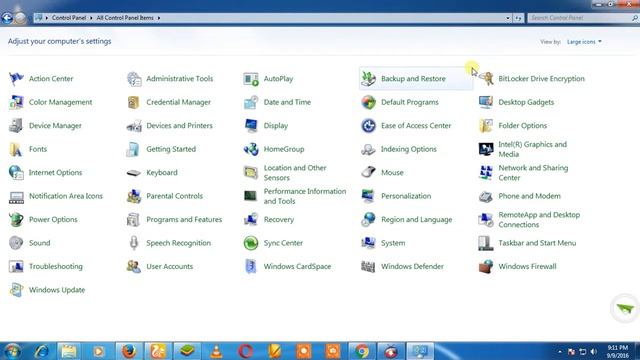Click the AutoPlay icon
The image size is (640, 360).
pyautogui.click(x=251, y=78)
